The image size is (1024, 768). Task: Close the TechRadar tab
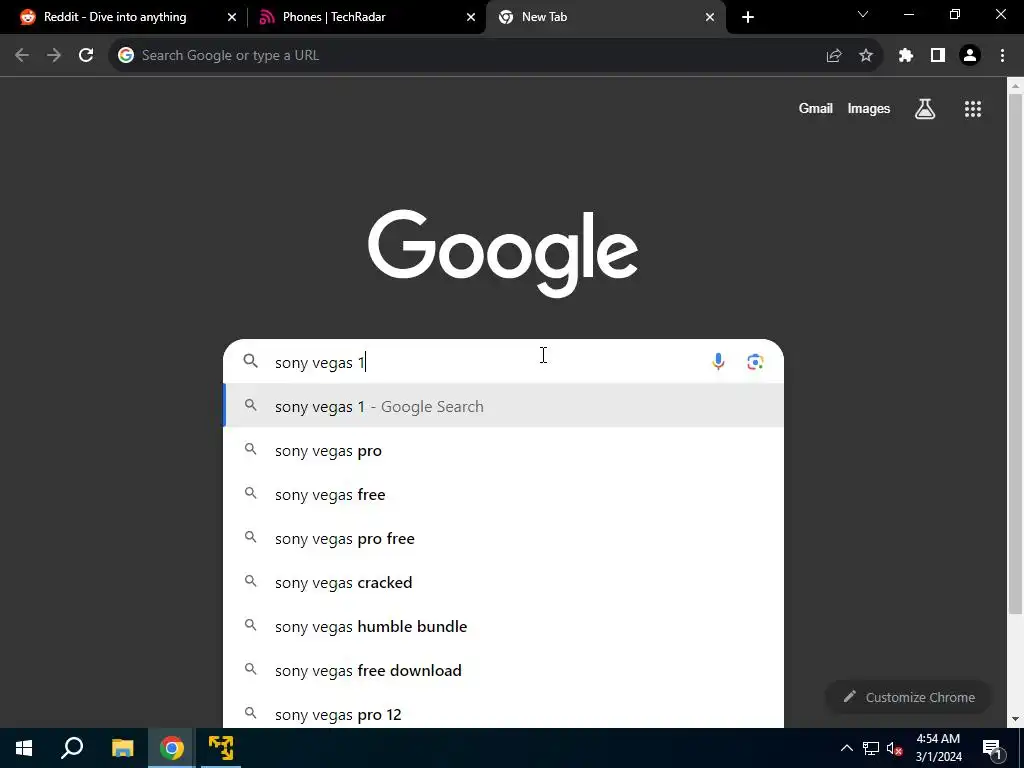pyautogui.click(x=471, y=17)
